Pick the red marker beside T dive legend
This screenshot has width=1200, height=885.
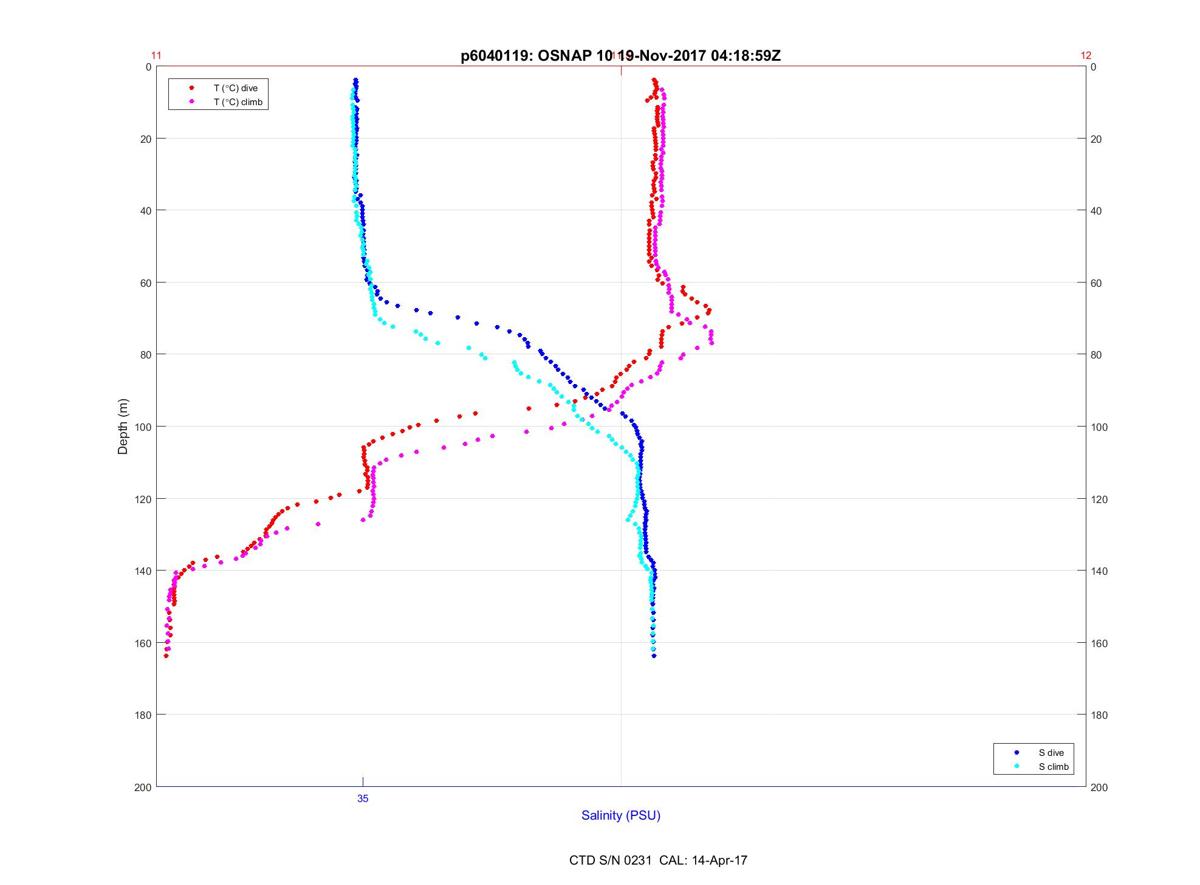point(191,88)
